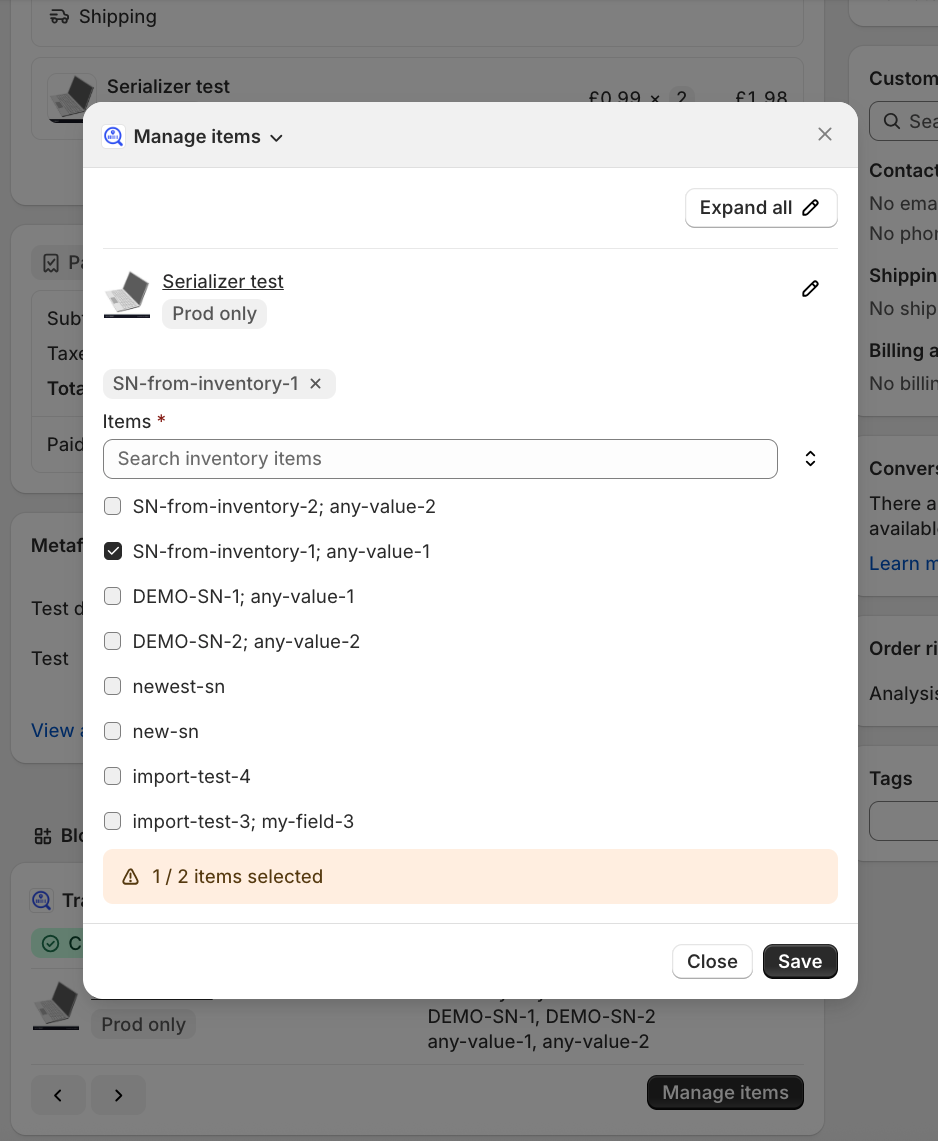This screenshot has width=938, height=1141.
Task: Click the Search inventory items field
Action: tap(440, 459)
